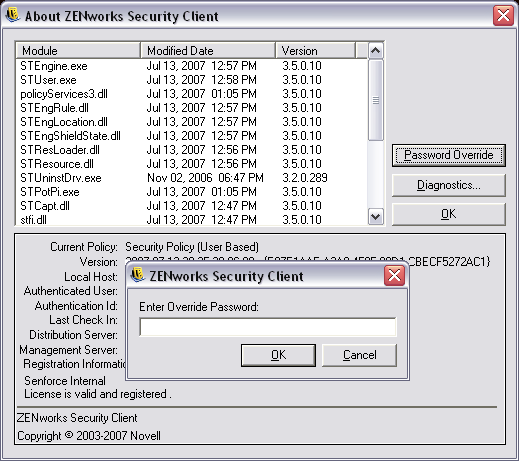Viewport: 519px width, 461px height.
Task: Click the Senforce Internal text
Action: 65,381
